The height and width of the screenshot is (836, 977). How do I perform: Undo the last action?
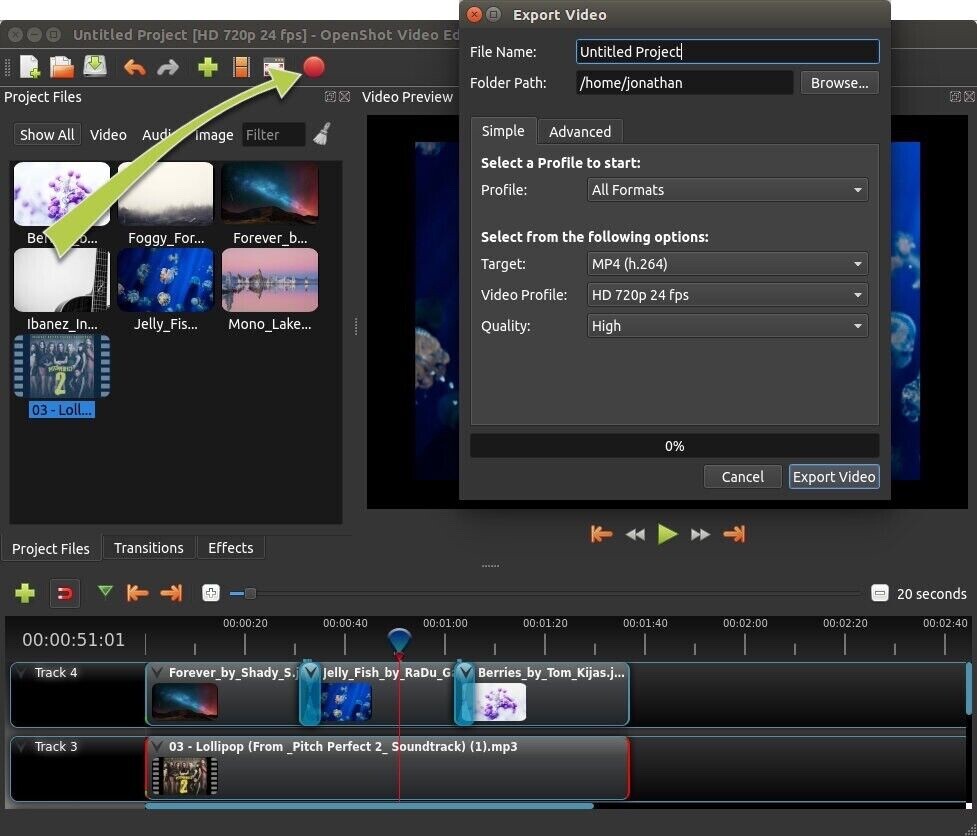click(135, 67)
